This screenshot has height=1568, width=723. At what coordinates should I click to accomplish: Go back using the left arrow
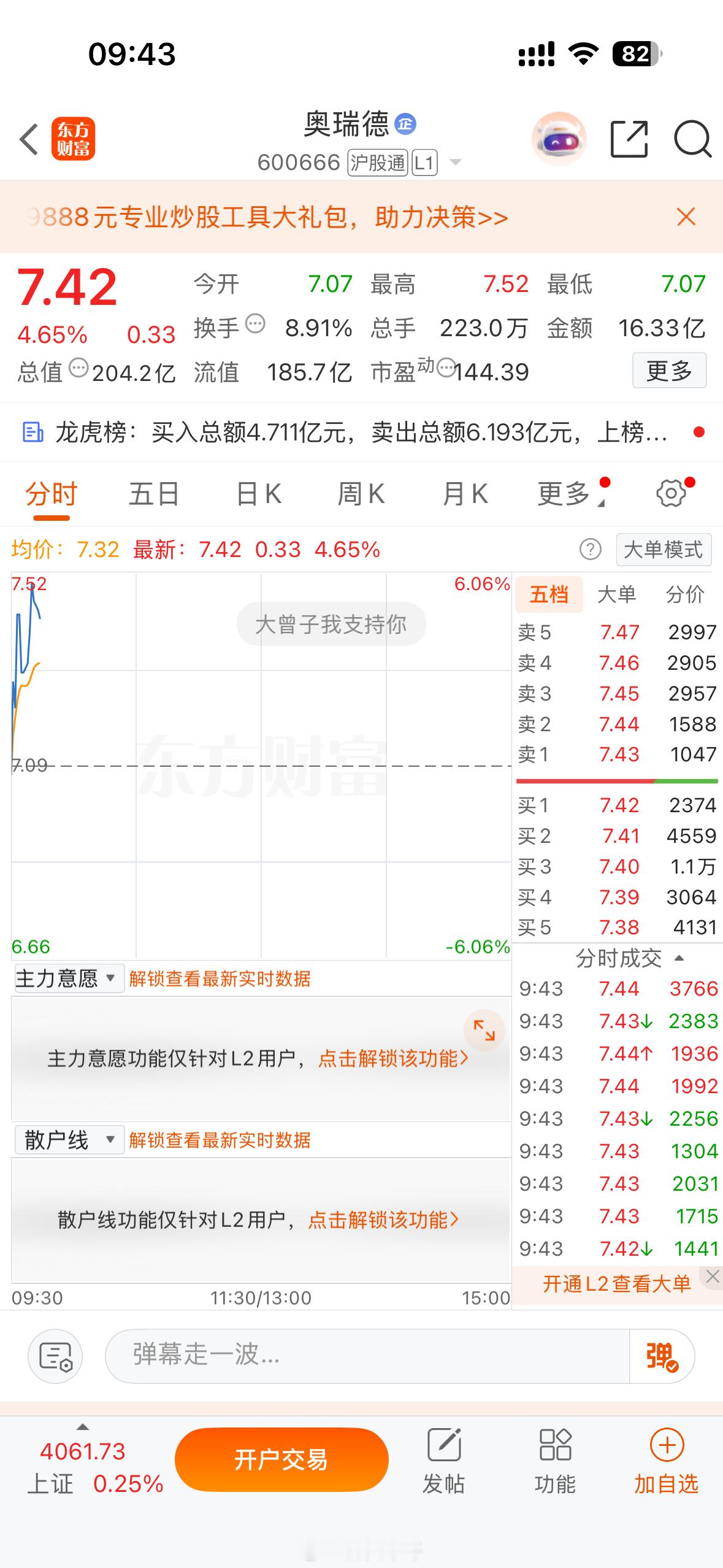pyautogui.click(x=29, y=139)
